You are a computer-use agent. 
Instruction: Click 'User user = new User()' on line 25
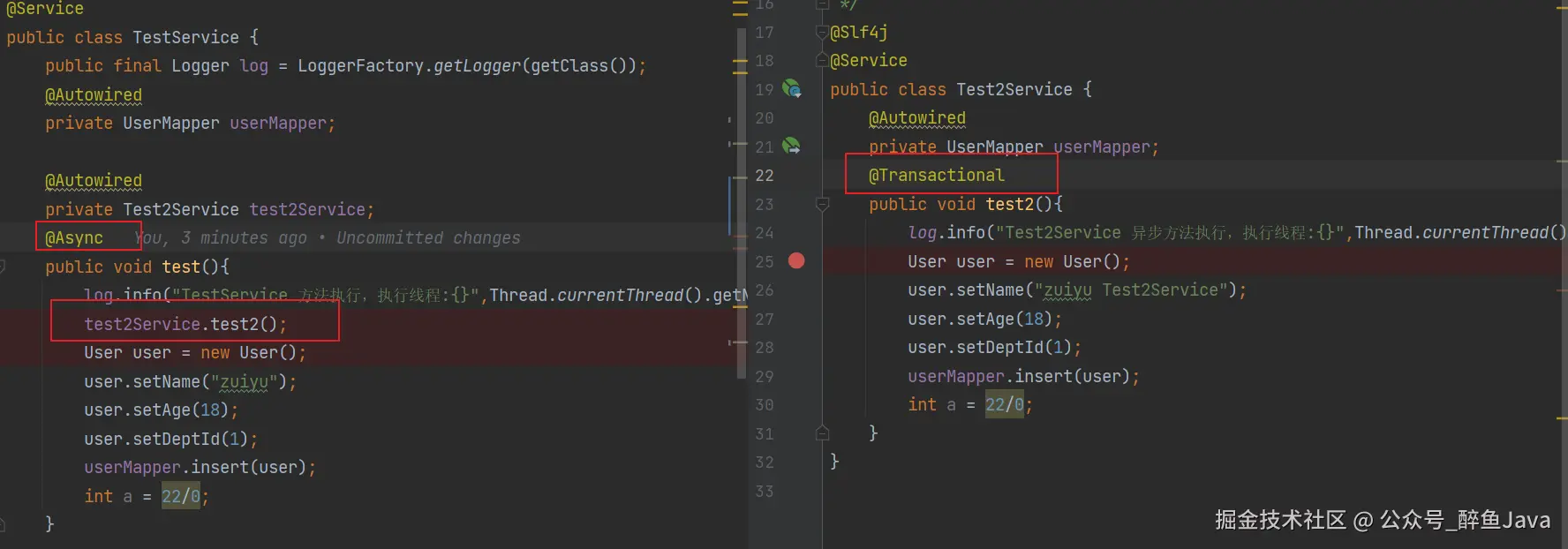click(x=1019, y=261)
